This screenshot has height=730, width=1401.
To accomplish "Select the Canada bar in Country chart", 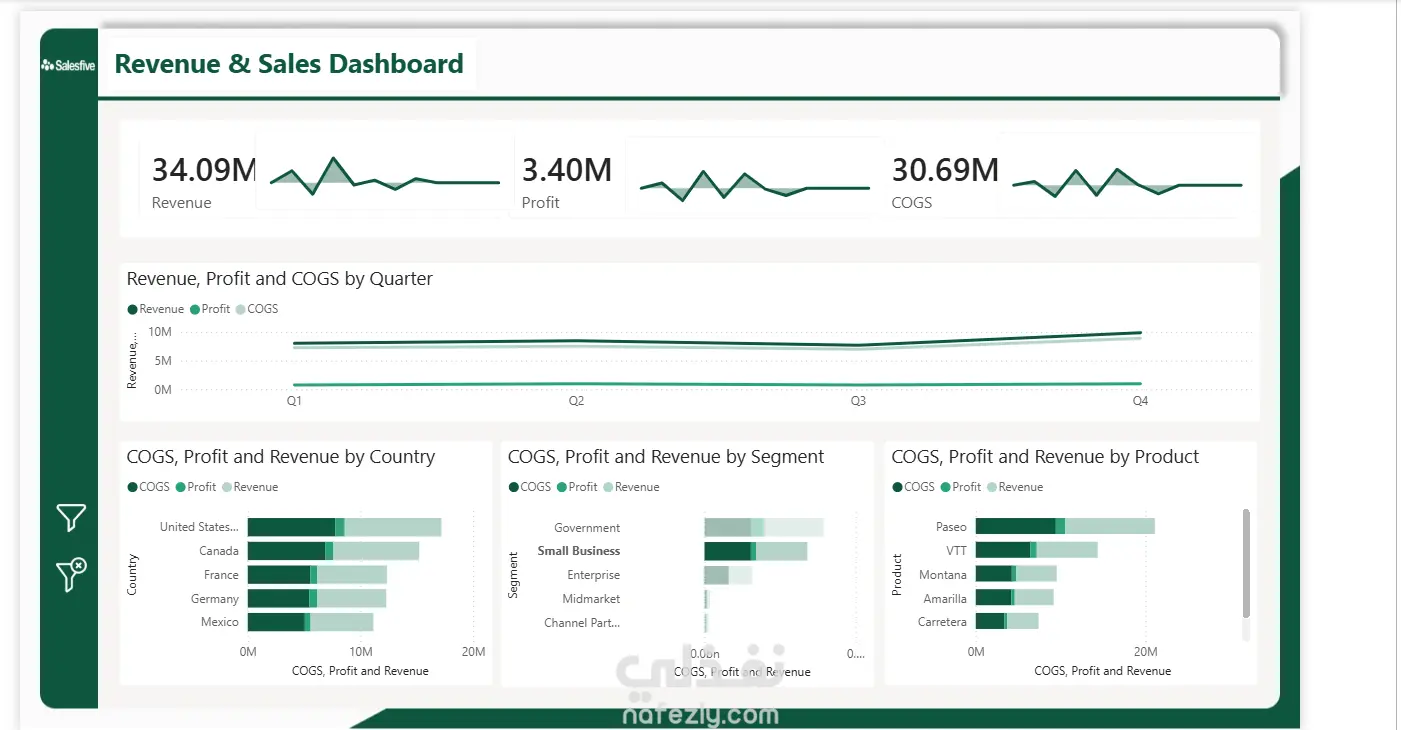I will (333, 551).
